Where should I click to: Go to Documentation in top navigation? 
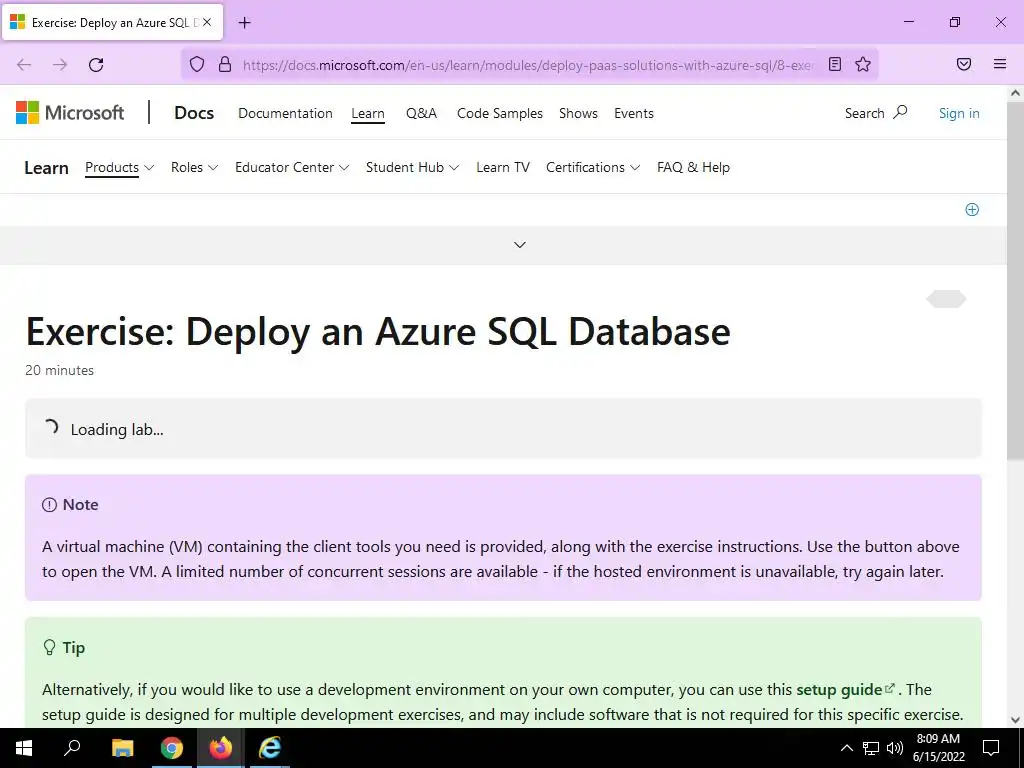pos(285,113)
